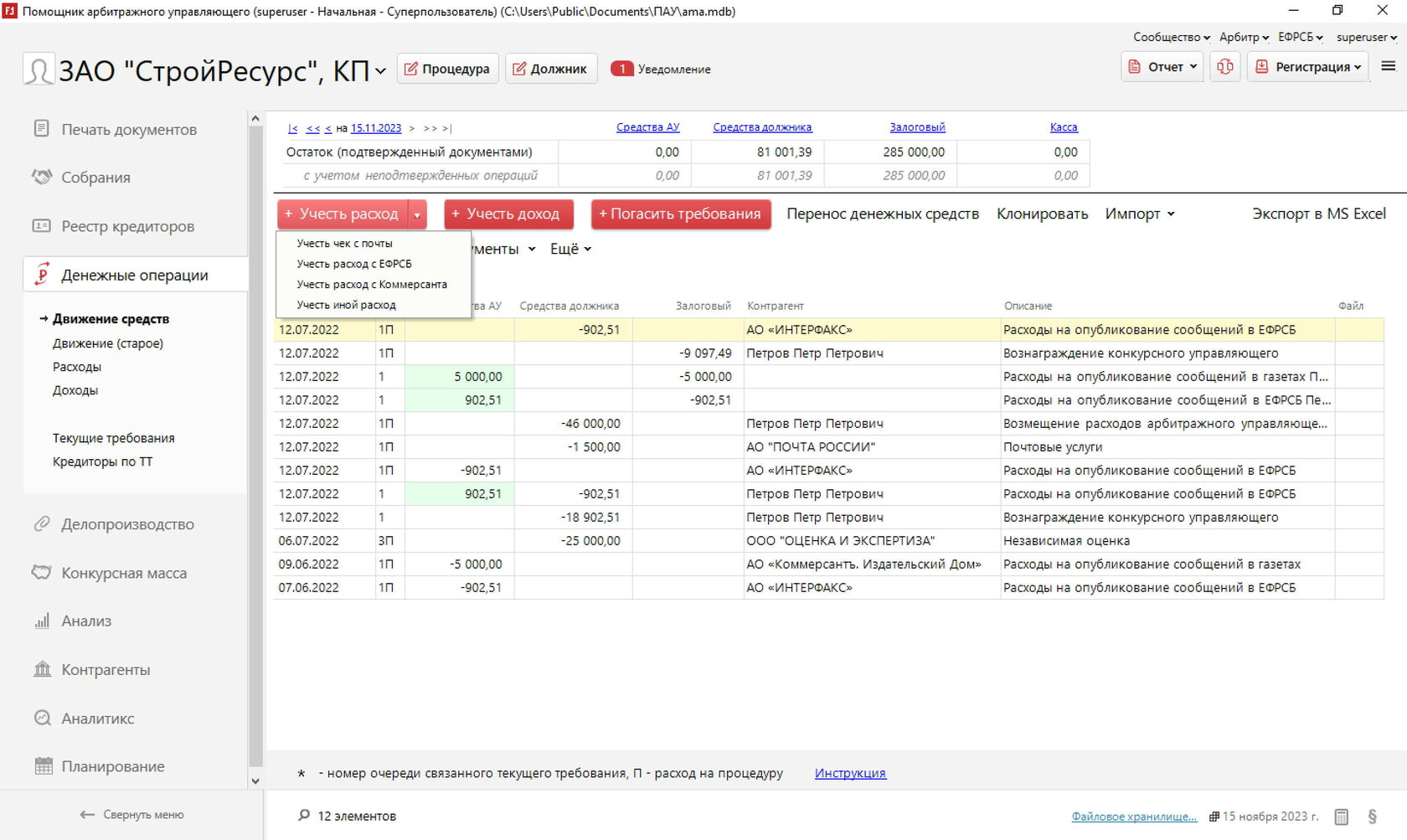
Task: Export table via Экспорт в MS Excel
Action: tap(1319, 214)
